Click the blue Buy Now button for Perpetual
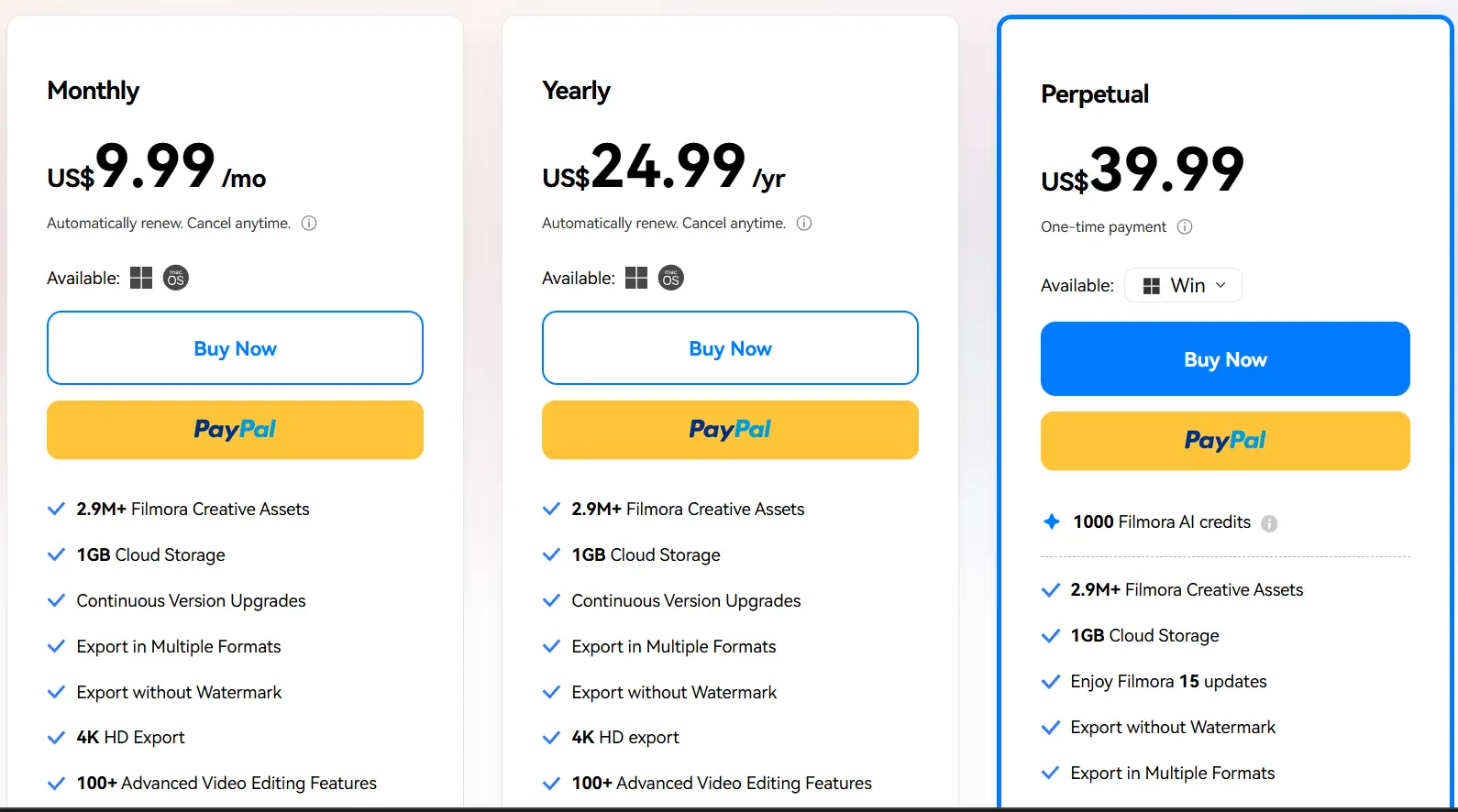 1225,359
